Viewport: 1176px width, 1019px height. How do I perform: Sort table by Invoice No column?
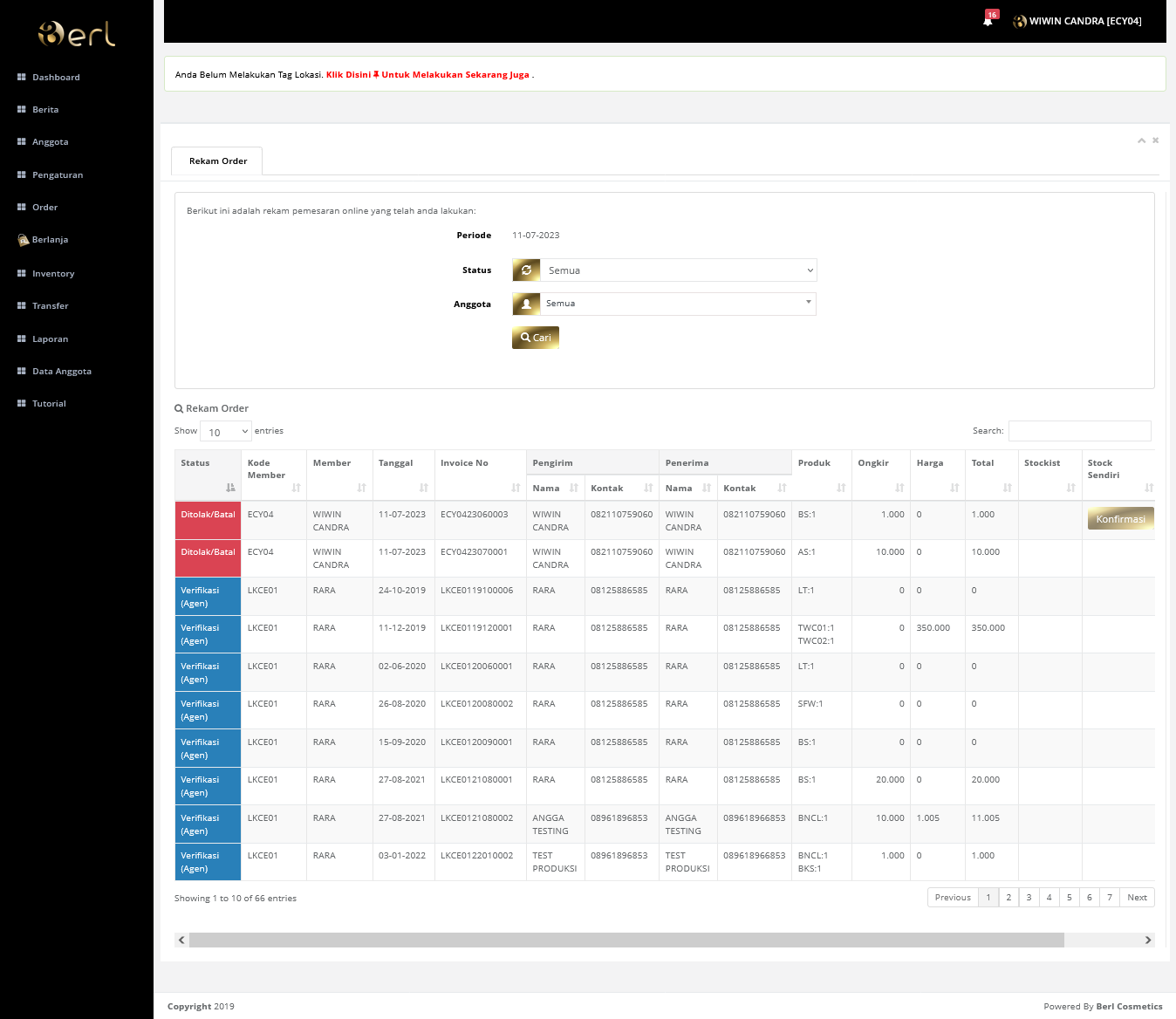(x=480, y=475)
